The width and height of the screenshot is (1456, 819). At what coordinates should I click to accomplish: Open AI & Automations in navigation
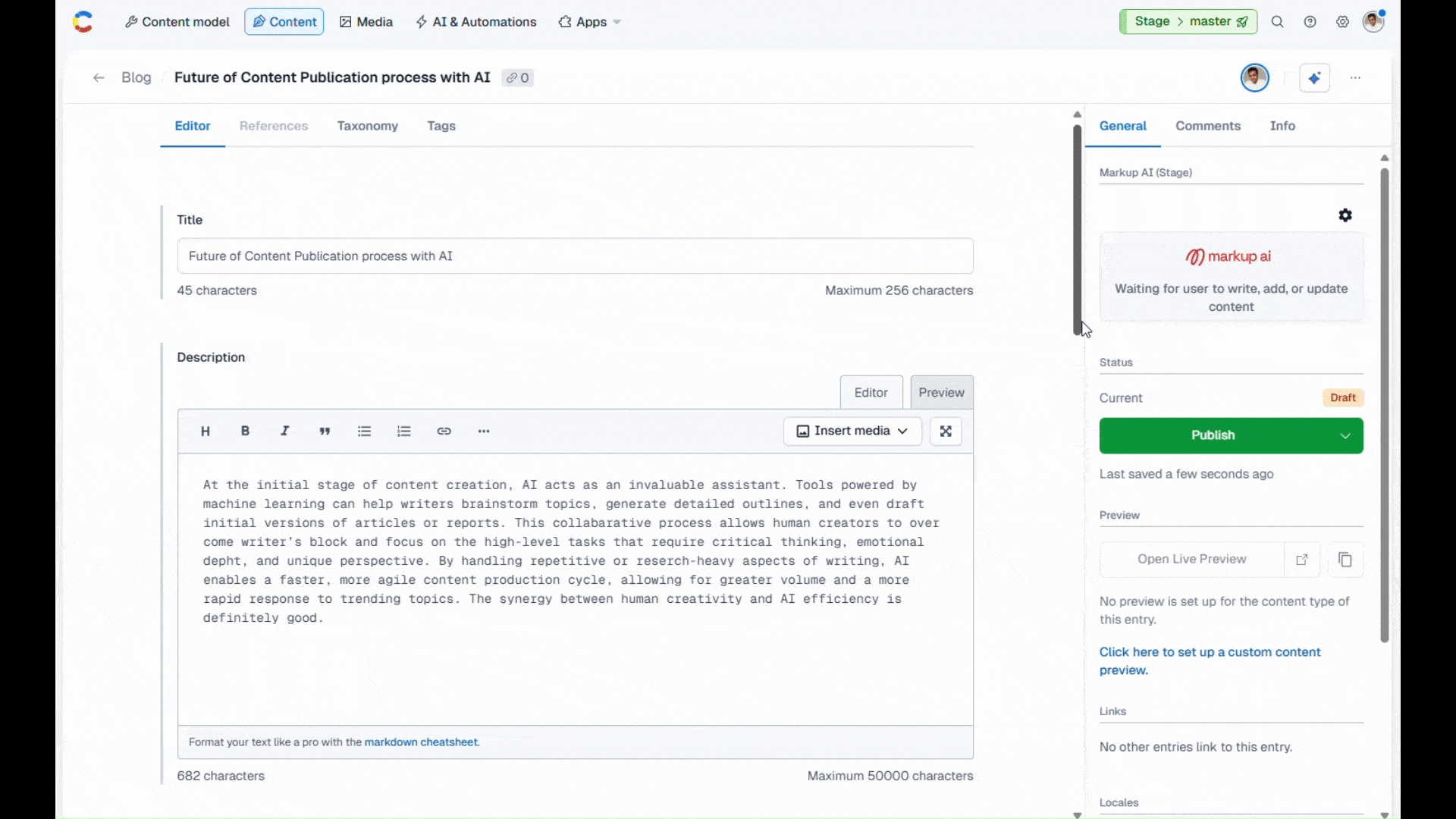click(476, 22)
